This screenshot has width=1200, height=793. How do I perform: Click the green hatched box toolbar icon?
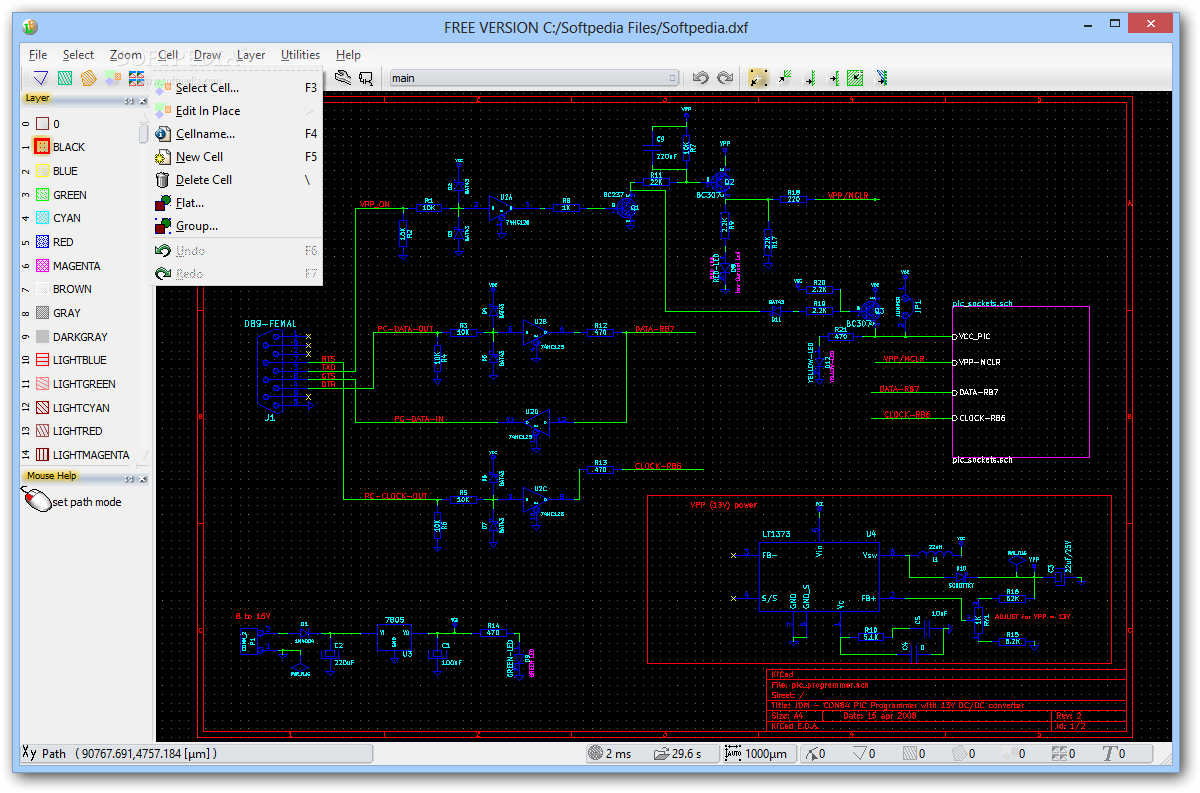click(x=855, y=77)
